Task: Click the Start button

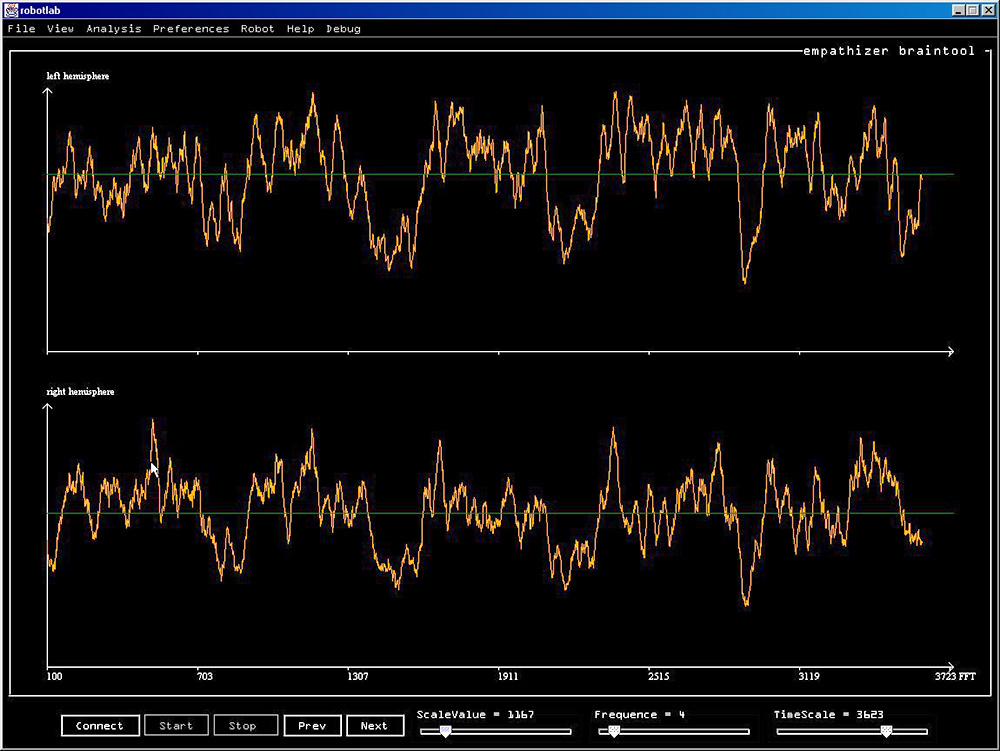Action: (176, 725)
